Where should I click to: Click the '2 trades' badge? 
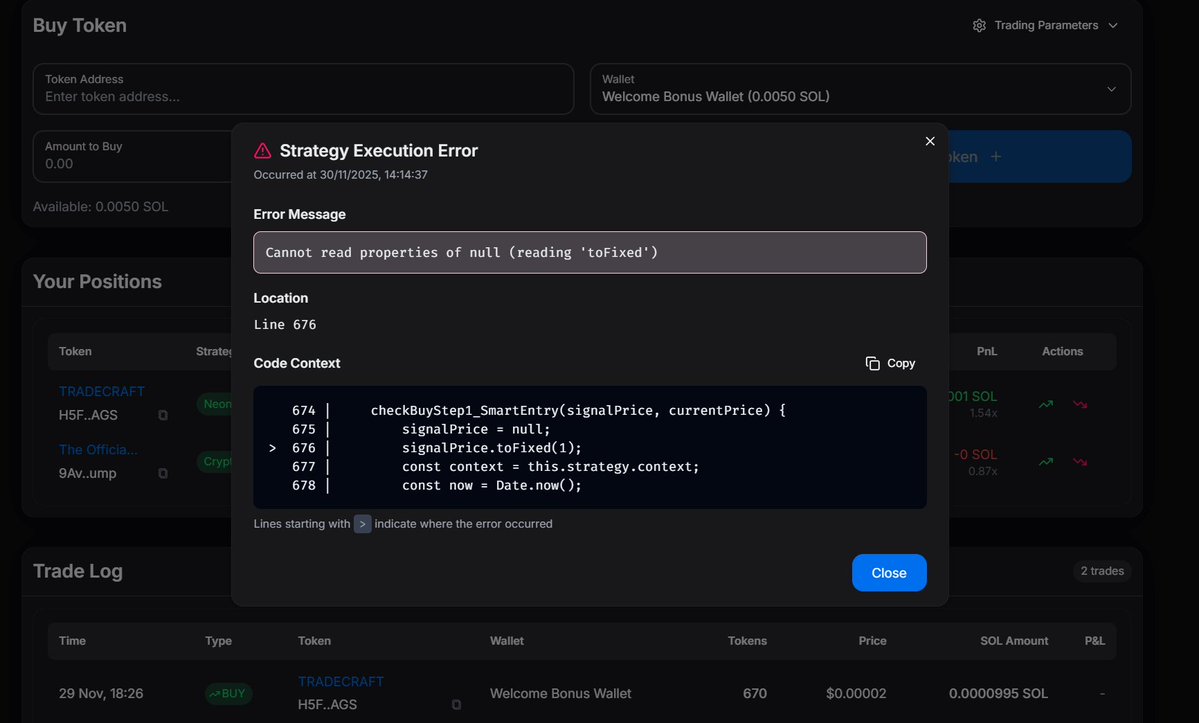click(1102, 571)
